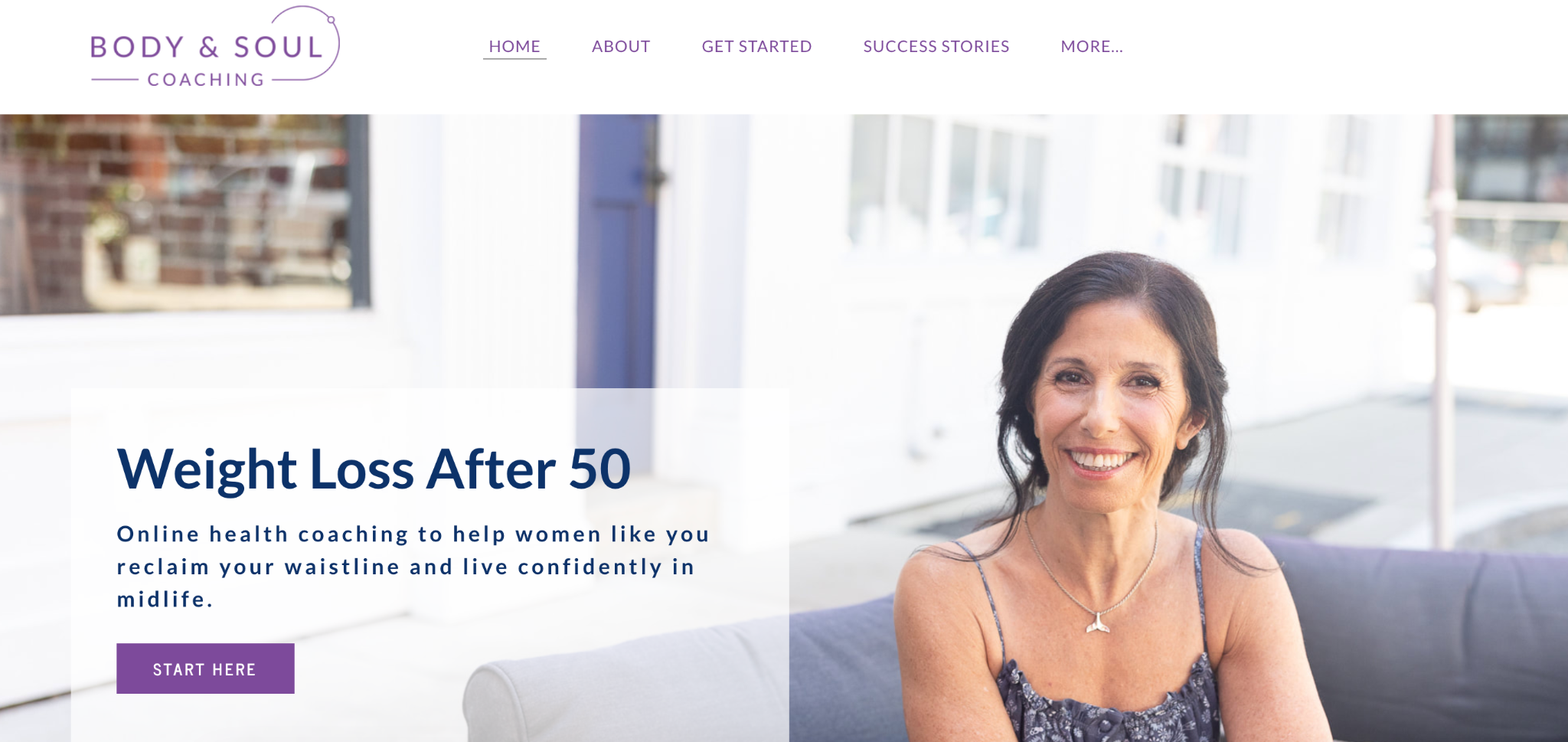Click the Body & Soul Coaching logo
The width and height of the screenshot is (1568, 742).
coord(215,47)
